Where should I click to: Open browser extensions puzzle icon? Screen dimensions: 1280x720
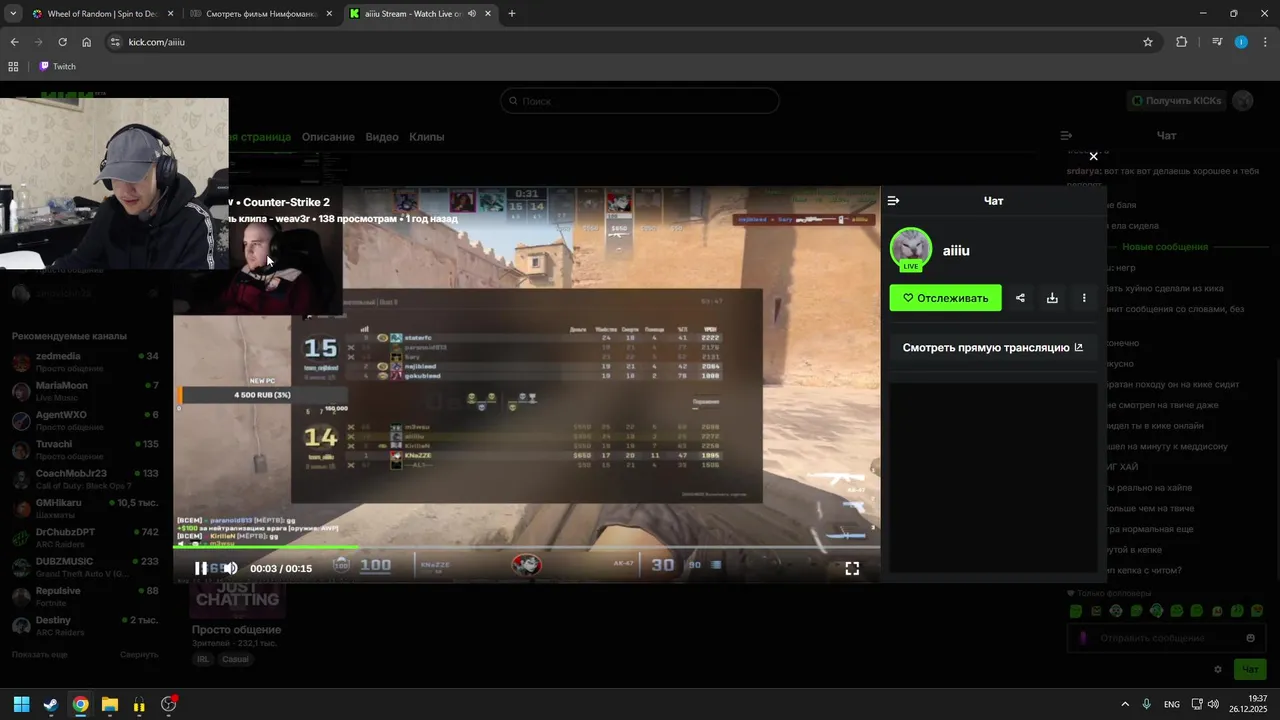pos(1182,42)
